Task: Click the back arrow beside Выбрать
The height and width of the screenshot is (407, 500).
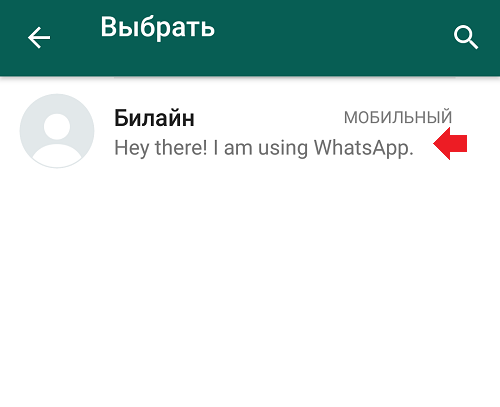Action: click(x=39, y=38)
